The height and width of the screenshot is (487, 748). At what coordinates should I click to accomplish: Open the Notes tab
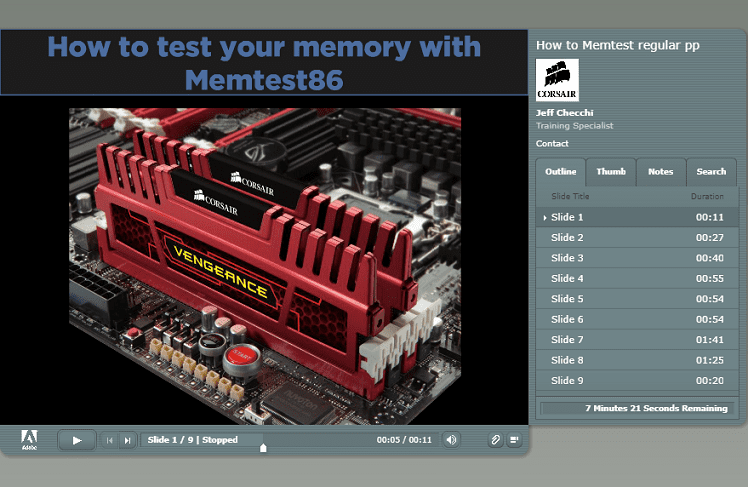(661, 172)
